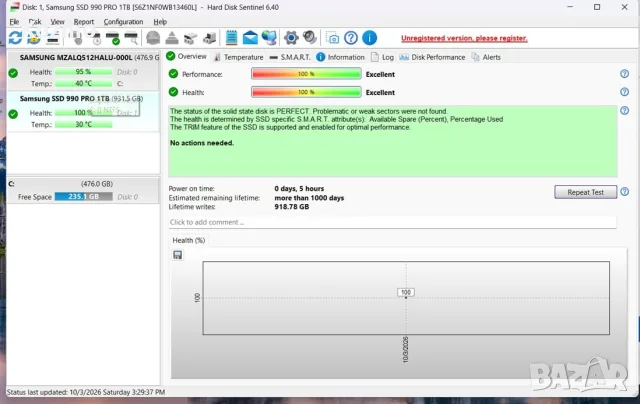The width and height of the screenshot is (640, 404).
Task: Click the 100 % Performance gradient bar
Action: point(306,74)
